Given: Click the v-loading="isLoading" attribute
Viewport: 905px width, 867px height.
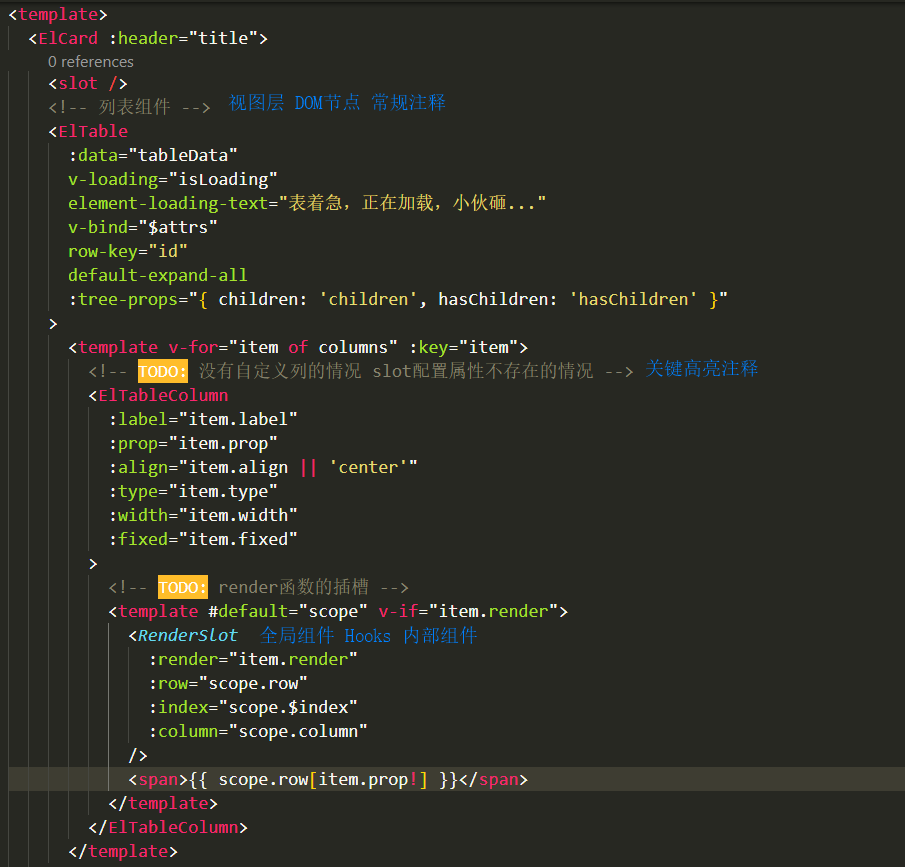Looking at the screenshot, I should coord(173,180).
